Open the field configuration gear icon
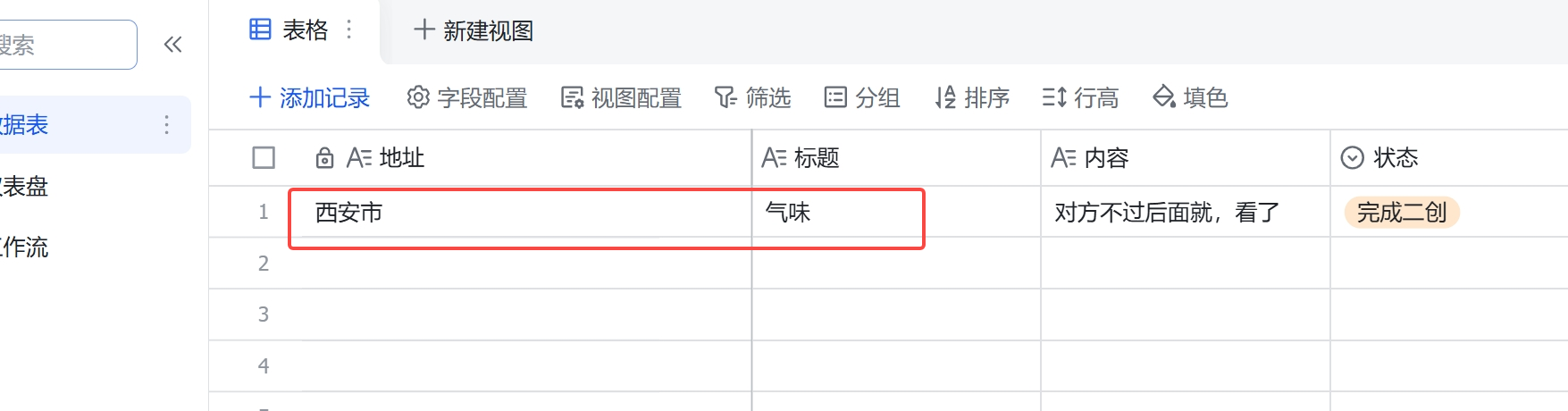Screen dimensions: 1568x411 point(418,97)
